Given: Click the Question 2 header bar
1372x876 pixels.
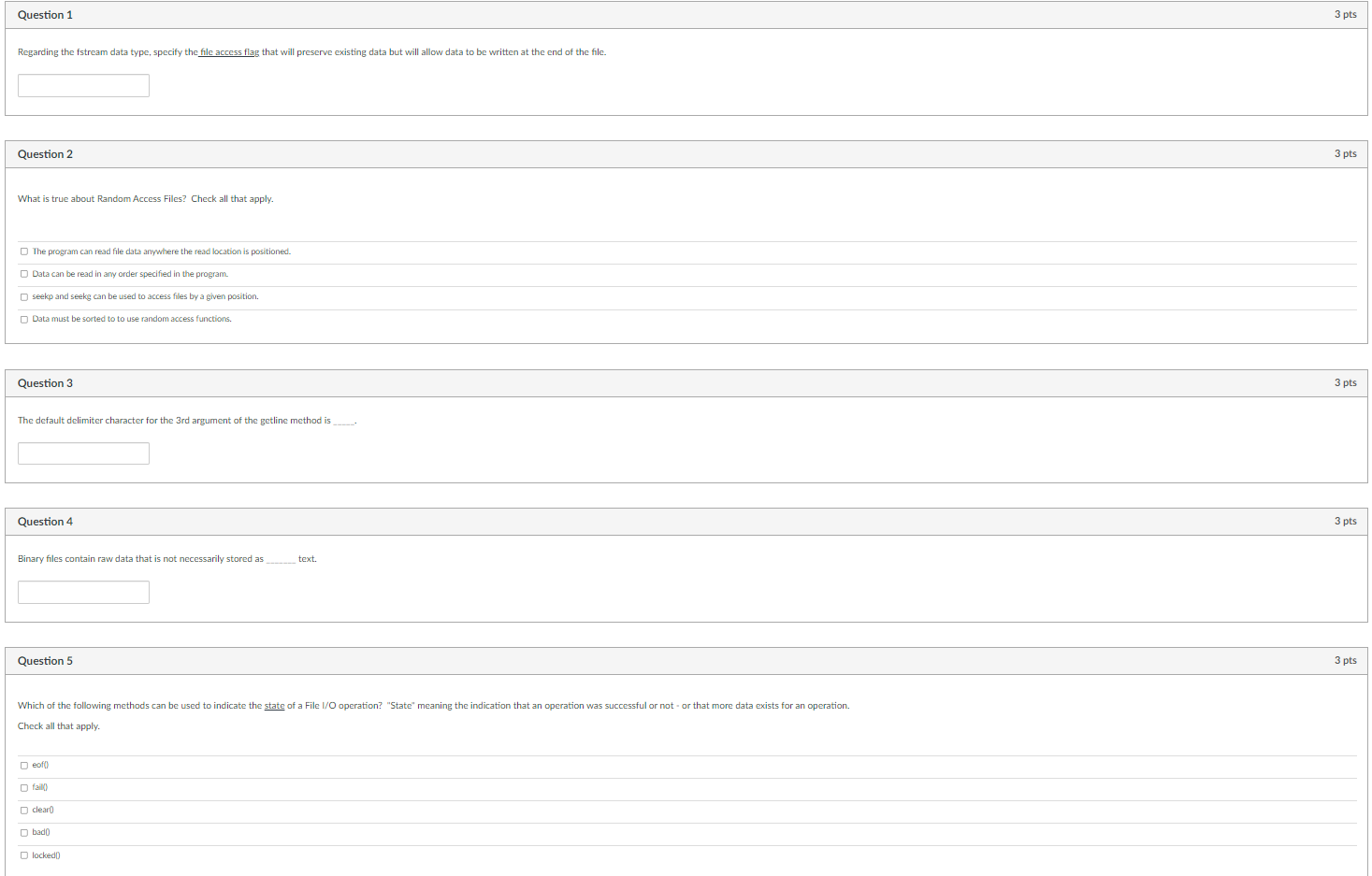Looking at the screenshot, I should coord(655,153).
